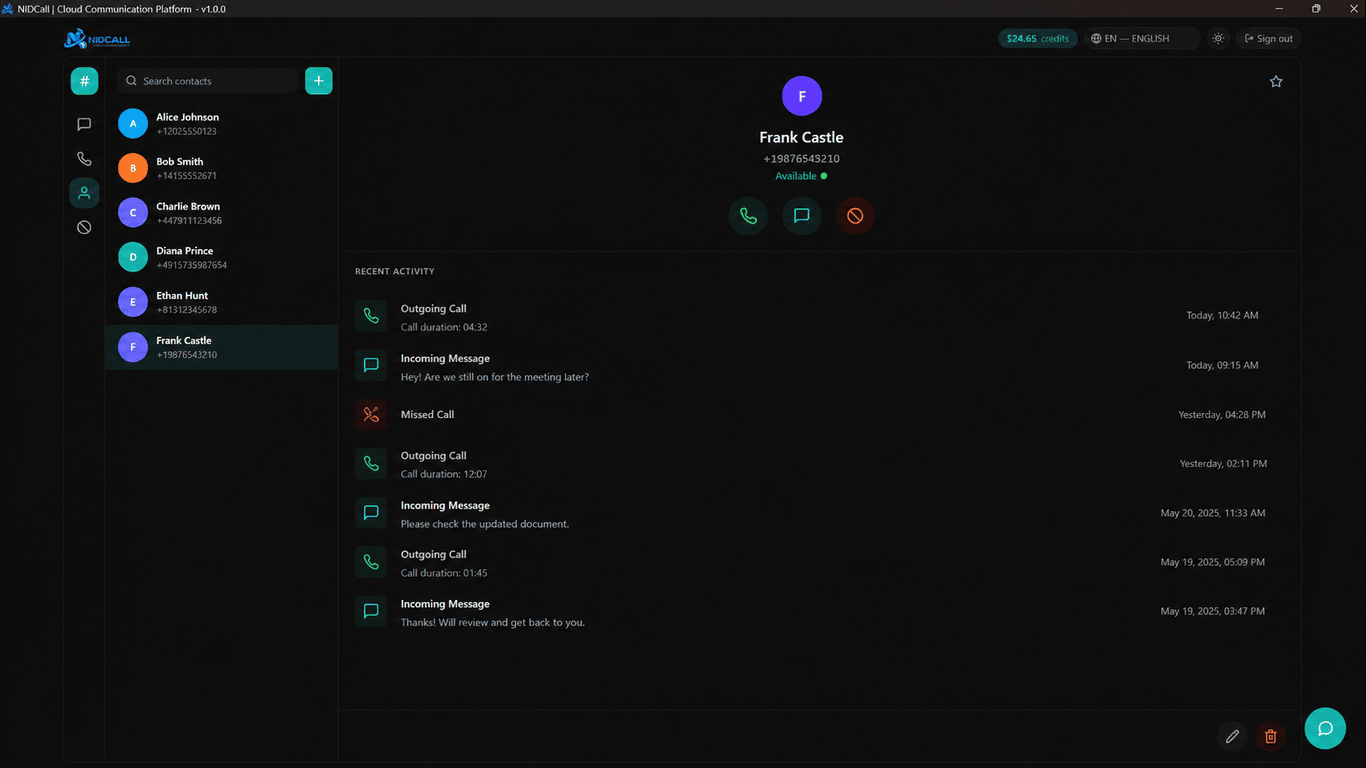
Task: Select the Charlie Brown contact
Action: (221, 213)
